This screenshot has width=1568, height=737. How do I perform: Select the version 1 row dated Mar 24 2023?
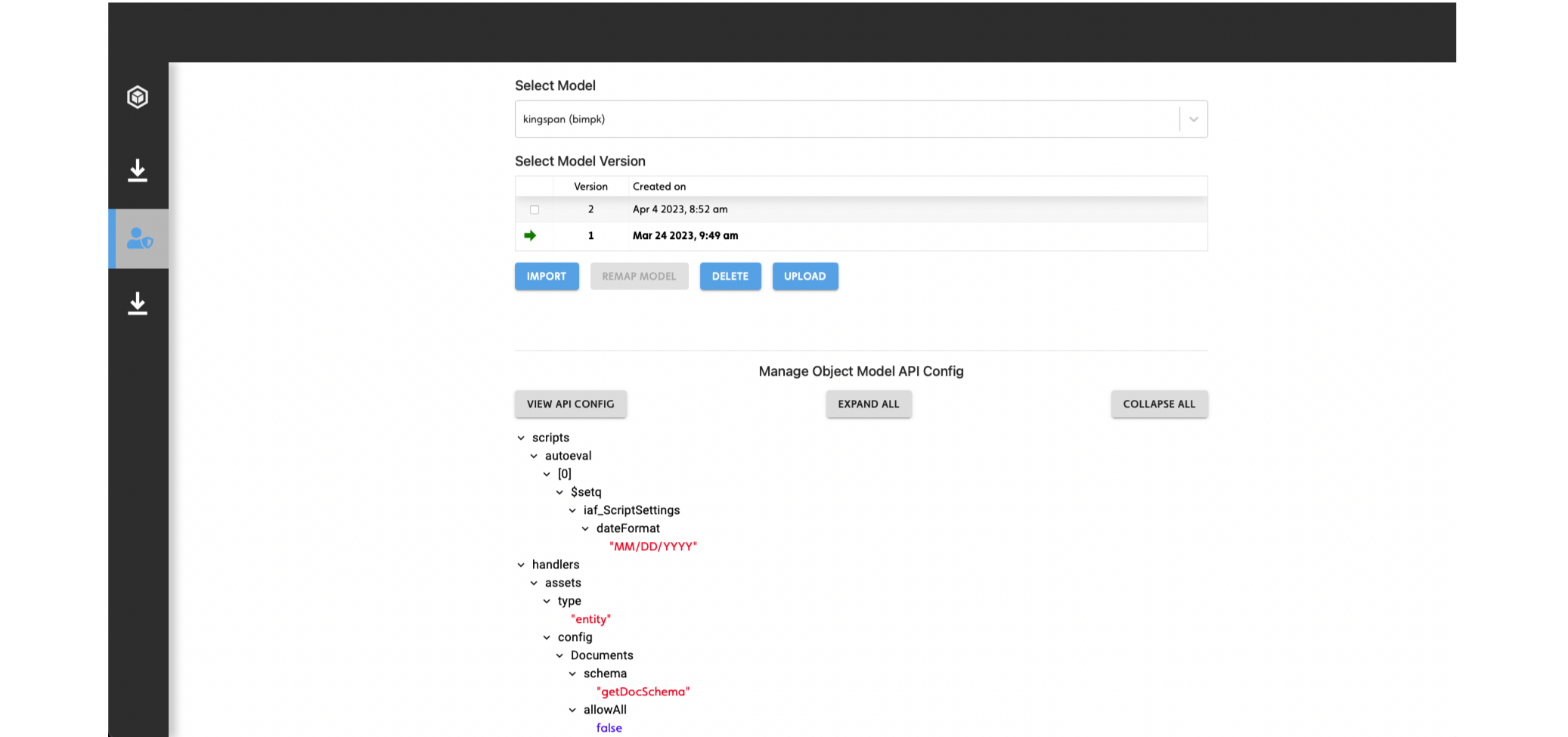(x=685, y=236)
